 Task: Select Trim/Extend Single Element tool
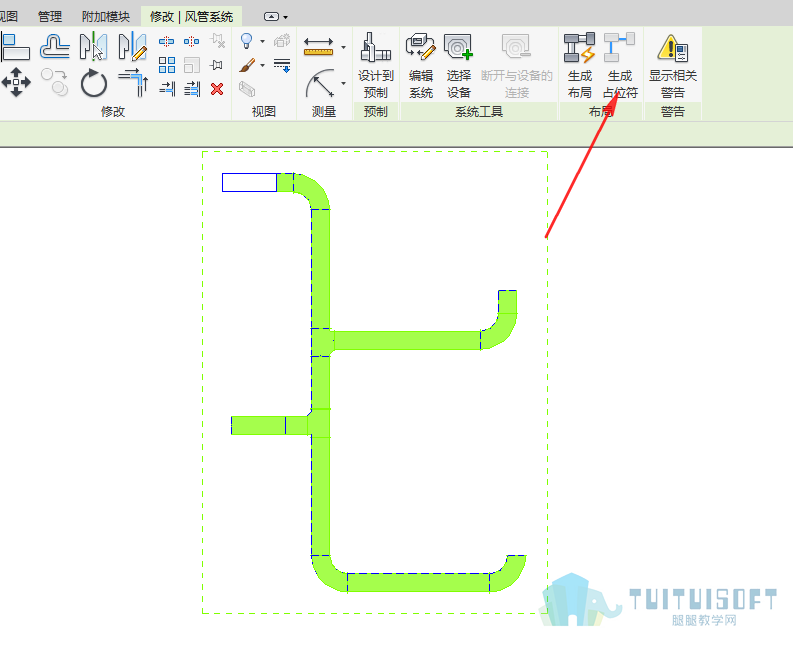pyautogui.click(x=167, y=89)
